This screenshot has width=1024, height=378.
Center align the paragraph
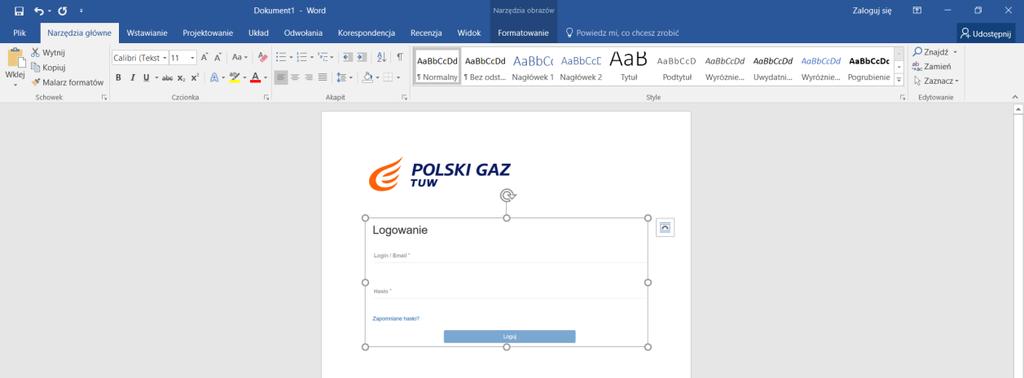[x=295, y=78]
